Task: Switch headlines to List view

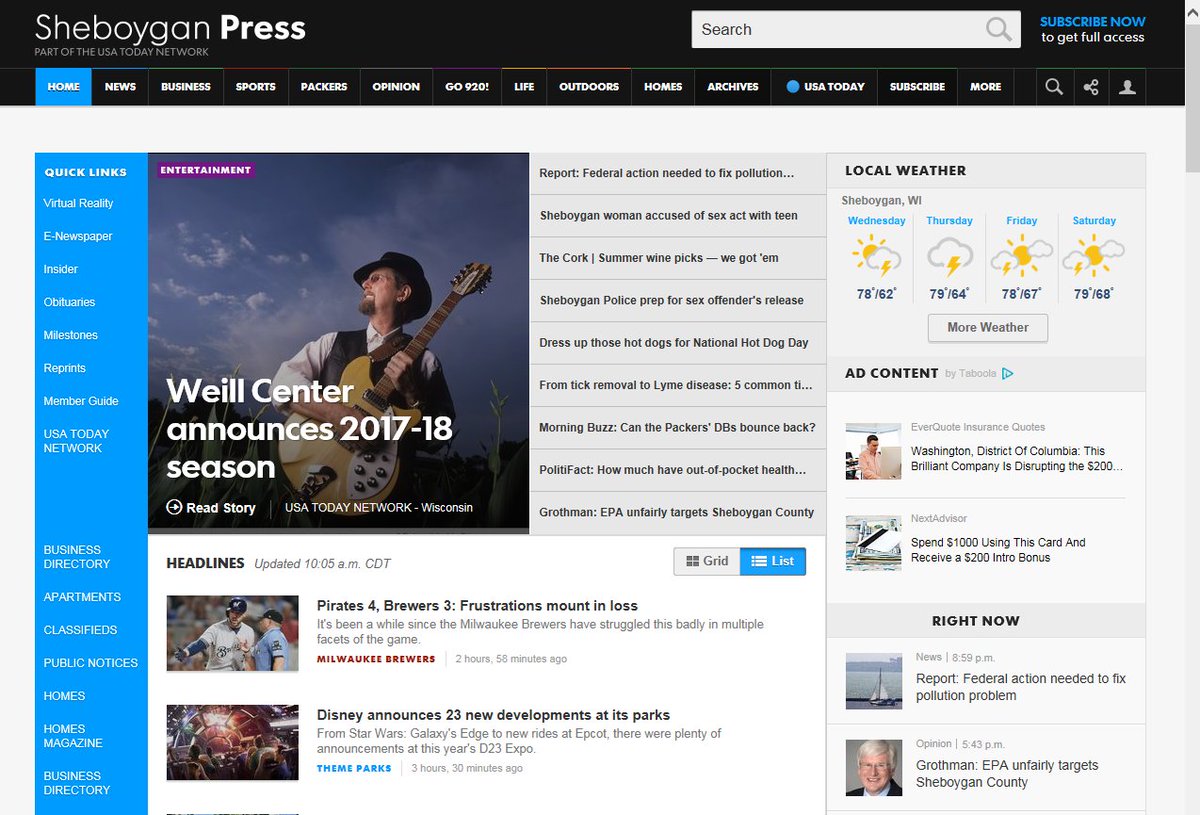Action: click(773, 561)
